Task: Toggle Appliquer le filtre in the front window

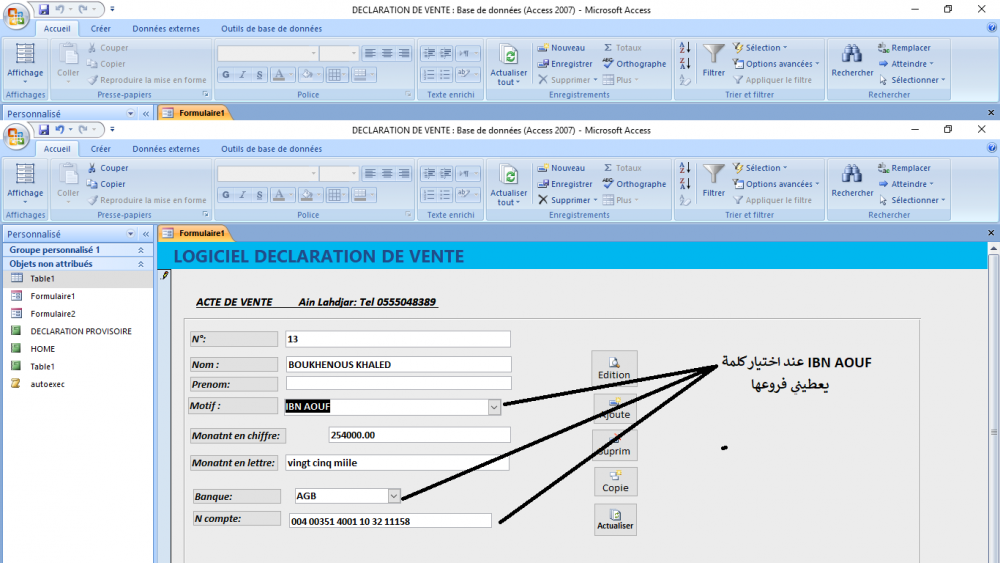Action: (x=772, y=200)
